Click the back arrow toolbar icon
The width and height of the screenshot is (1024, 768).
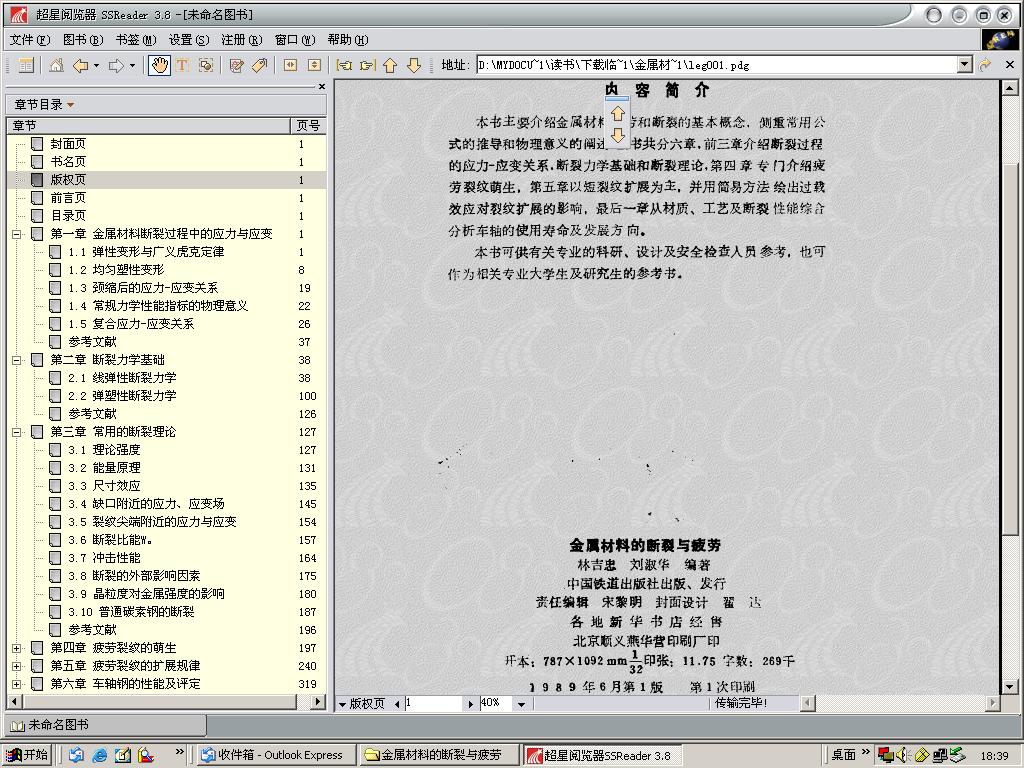click(80, 65)
